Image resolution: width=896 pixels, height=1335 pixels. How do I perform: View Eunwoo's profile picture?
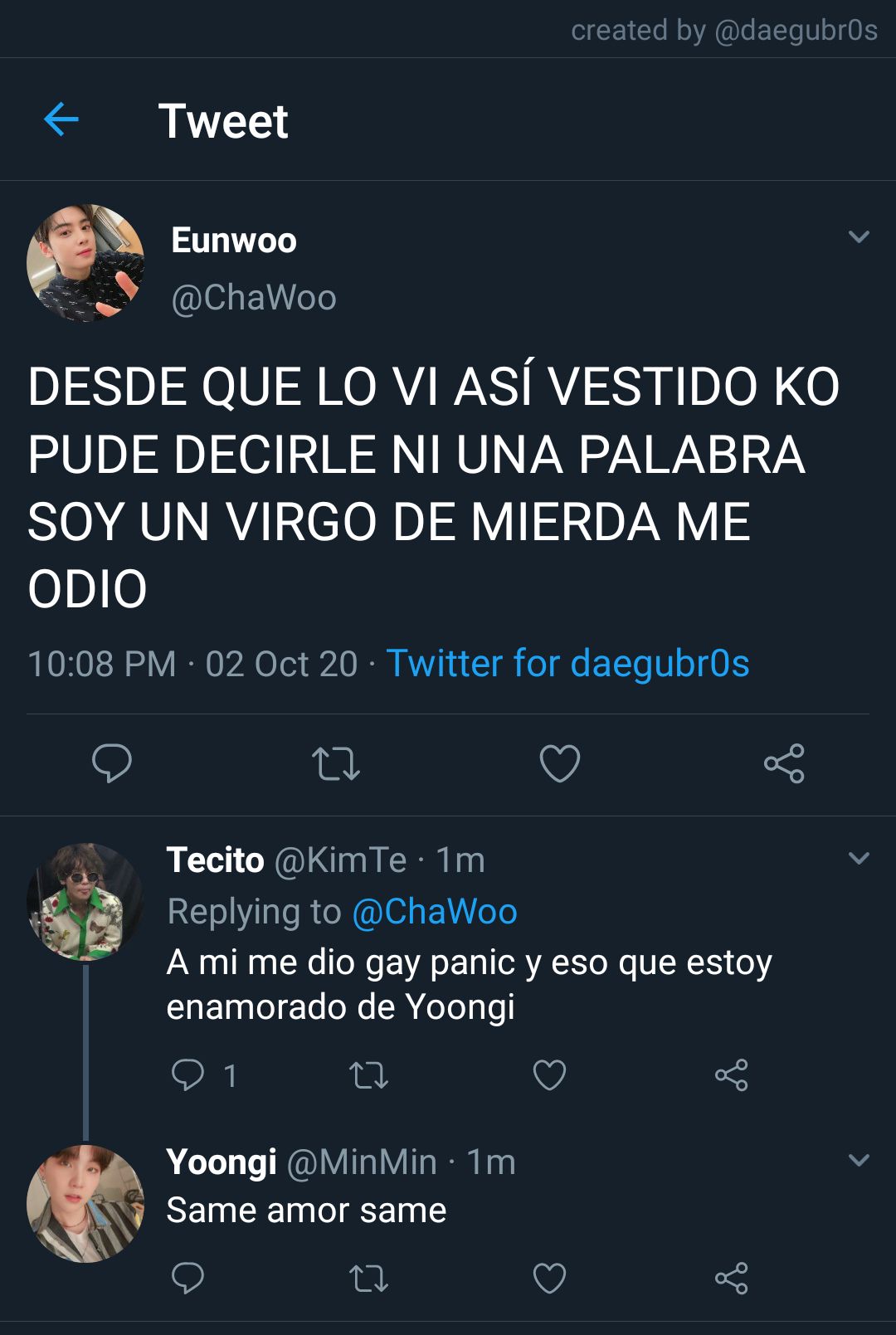[x=85, y=263]
